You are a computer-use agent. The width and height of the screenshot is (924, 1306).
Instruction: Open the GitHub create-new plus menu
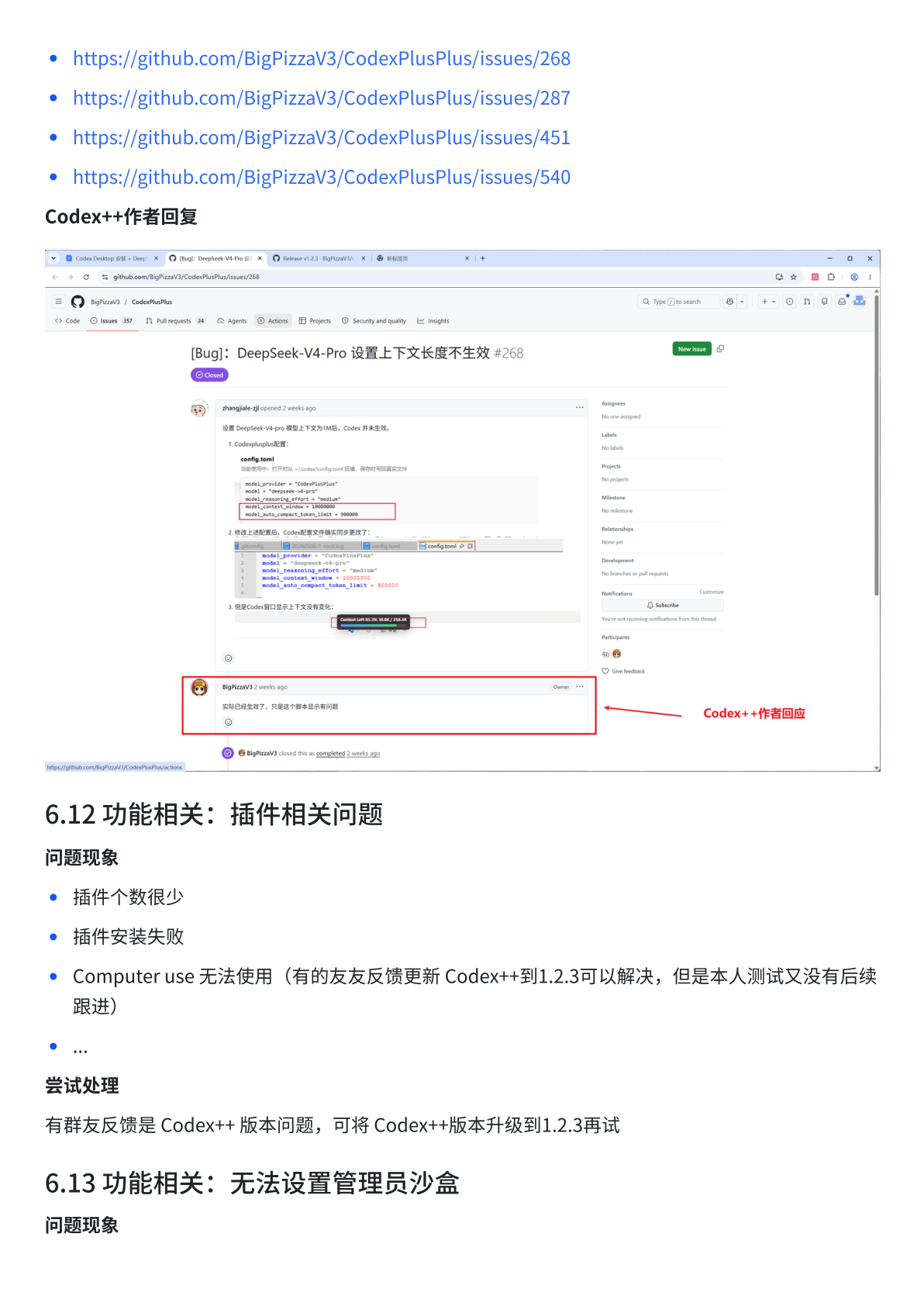point(768,302)
